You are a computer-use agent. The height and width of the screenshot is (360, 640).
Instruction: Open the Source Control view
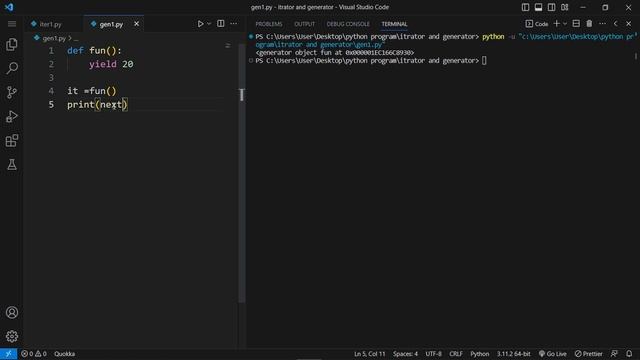(x=12, y=92)
